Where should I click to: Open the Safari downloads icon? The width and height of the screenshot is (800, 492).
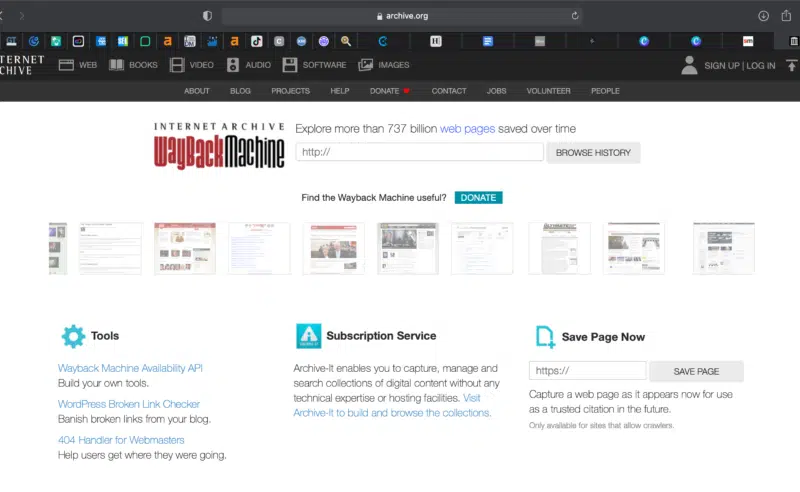[763, 16]
